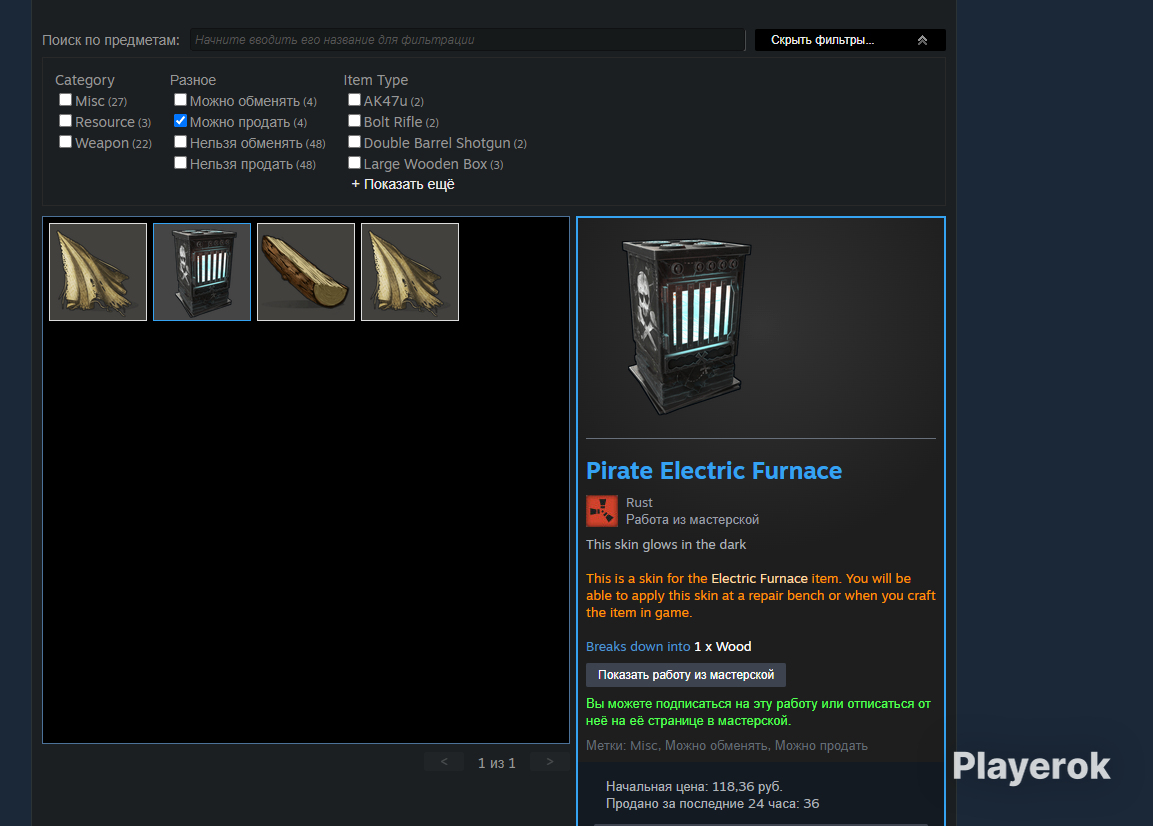The image size is (1153, 826).
Task: Select last burlap cloth item thumbnail
Action: pyautogui.click(x=410, y=272)
